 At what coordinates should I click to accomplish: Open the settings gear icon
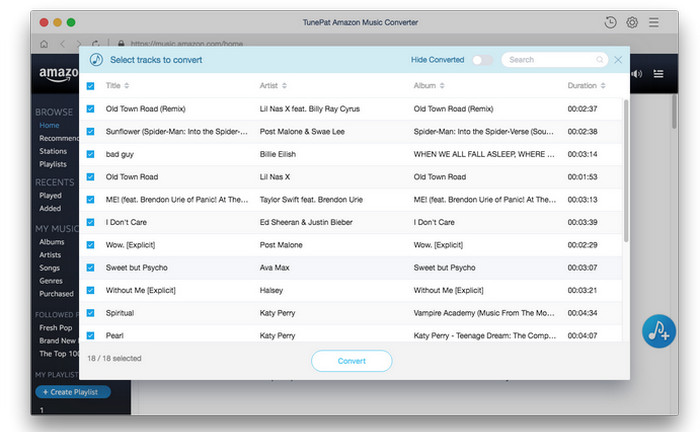coord(632,22)
